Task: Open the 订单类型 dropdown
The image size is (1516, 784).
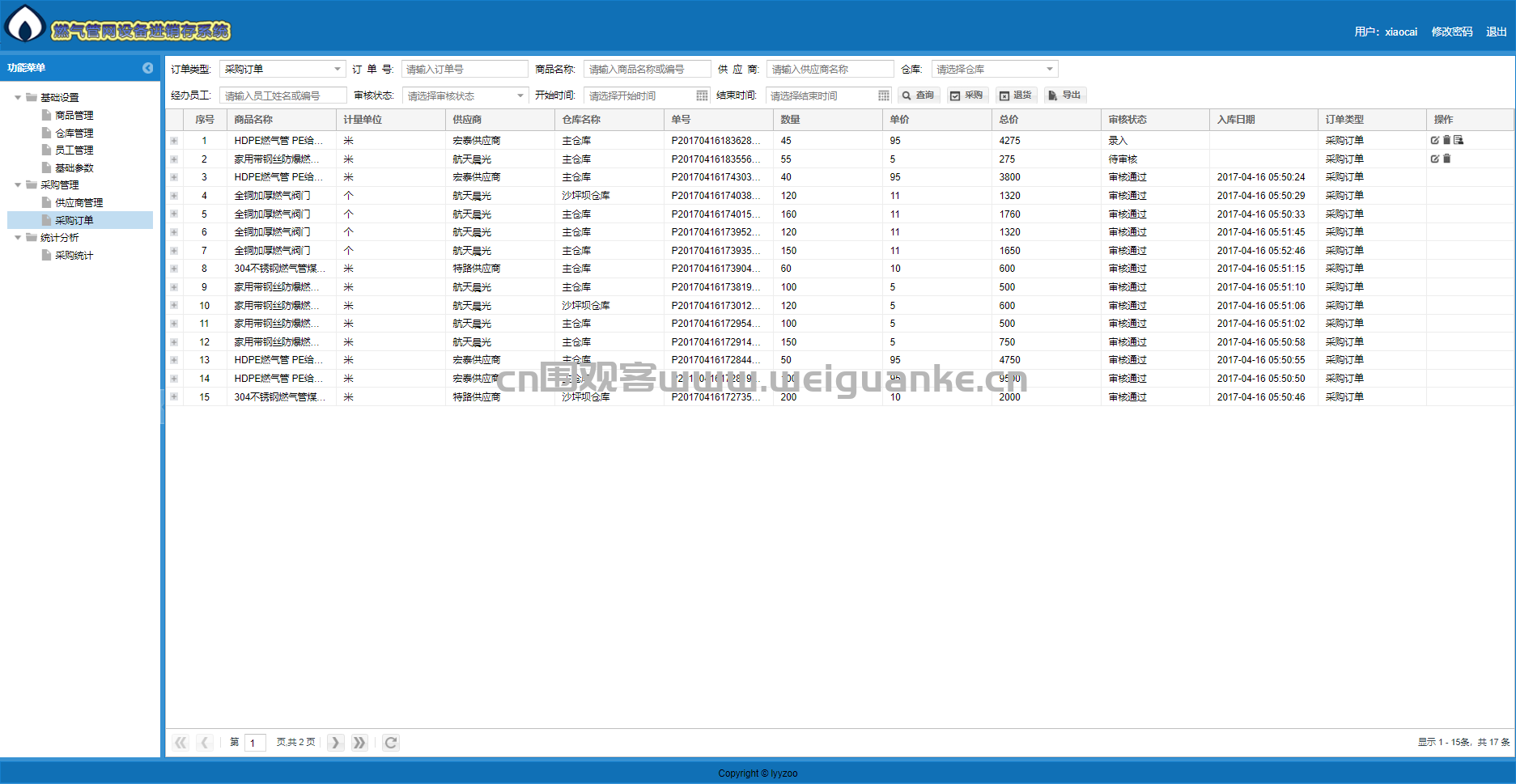Action: (x=338, y=70)
